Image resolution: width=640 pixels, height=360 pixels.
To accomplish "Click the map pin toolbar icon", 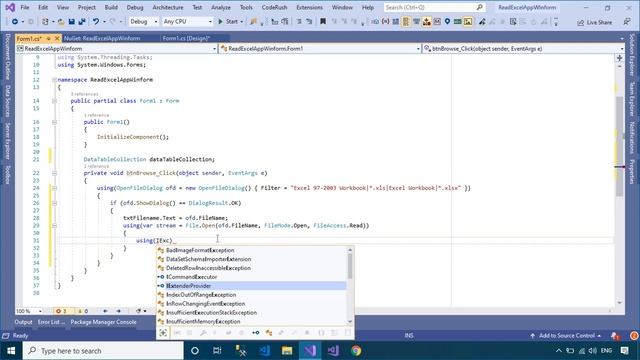I will 447,22.
